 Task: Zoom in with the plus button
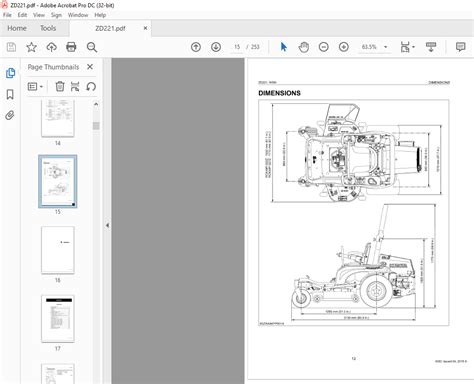344,47
